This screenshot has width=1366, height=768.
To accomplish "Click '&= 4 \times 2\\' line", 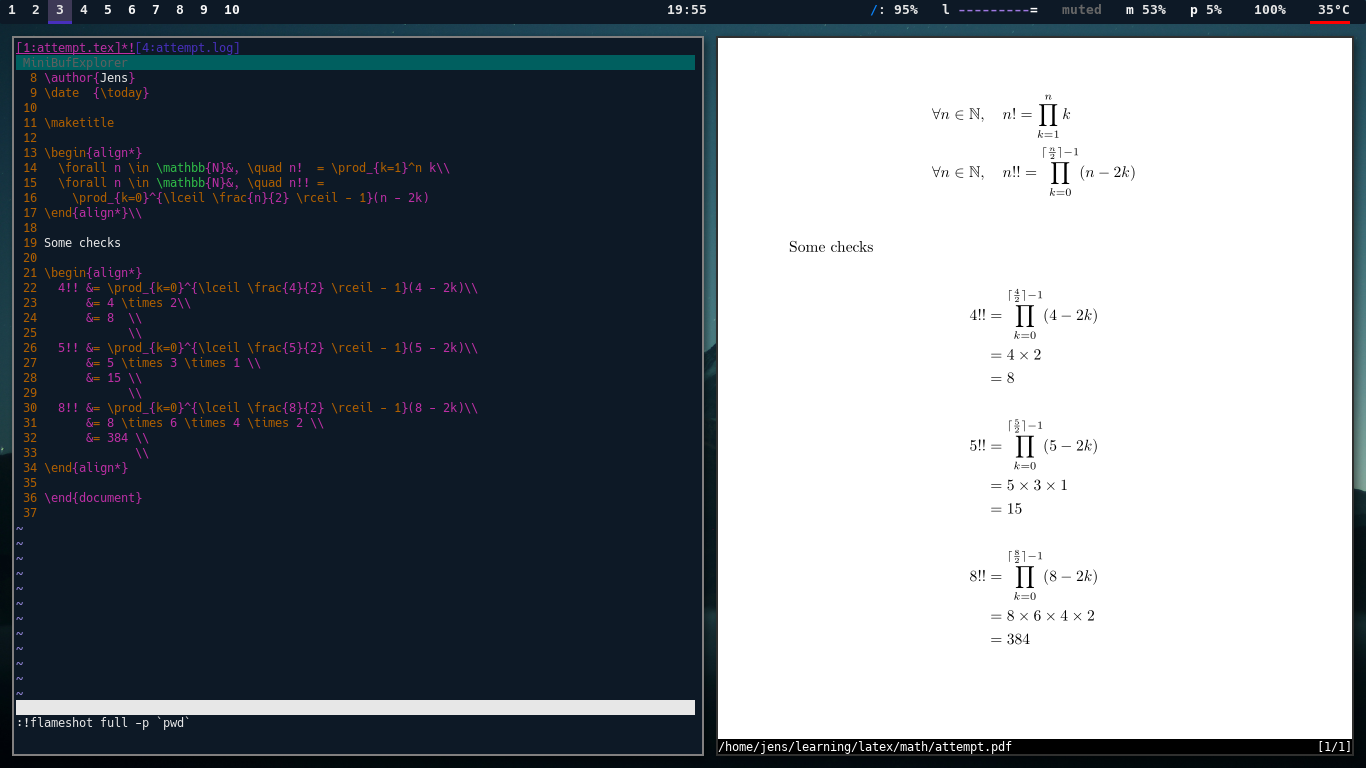I will click(x=138, y=302).
